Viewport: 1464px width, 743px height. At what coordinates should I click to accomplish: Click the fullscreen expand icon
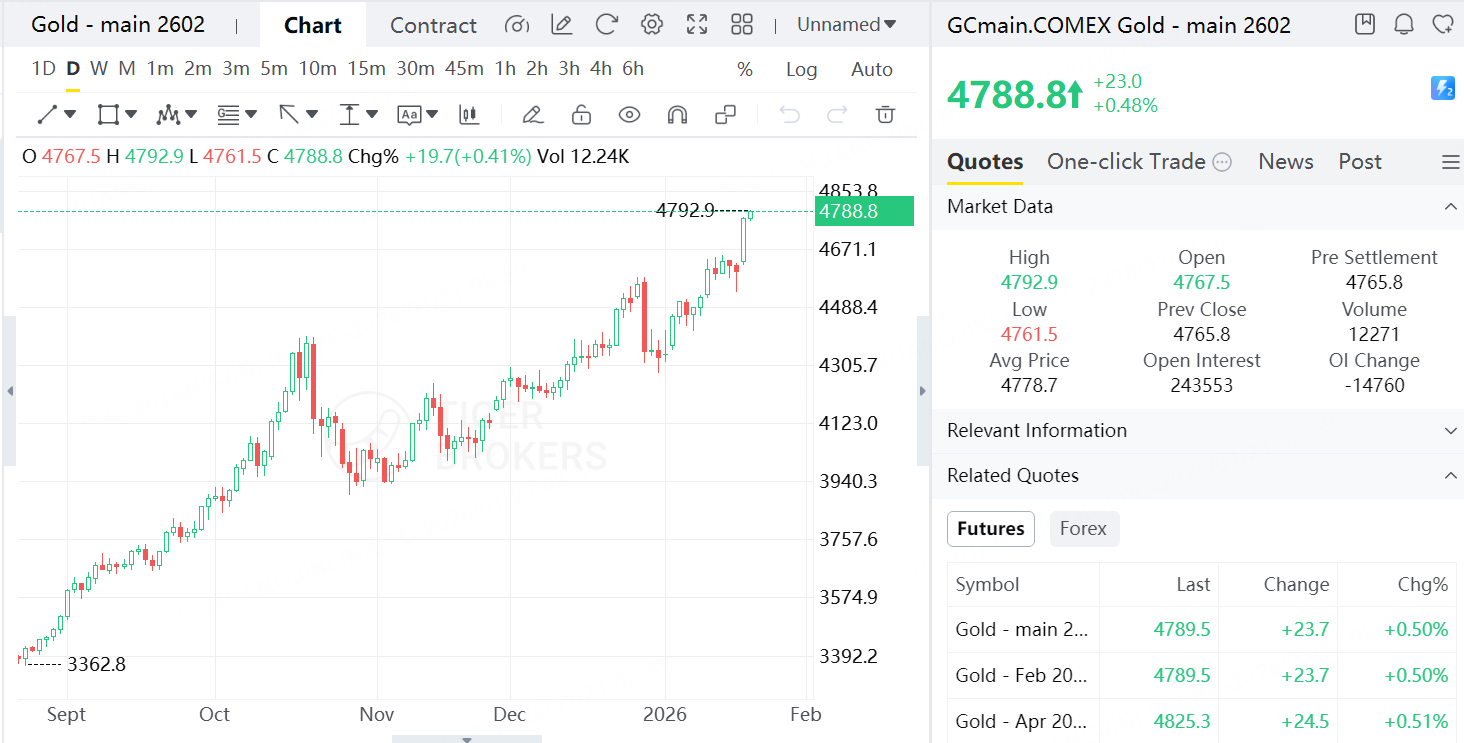coord(697,25)
